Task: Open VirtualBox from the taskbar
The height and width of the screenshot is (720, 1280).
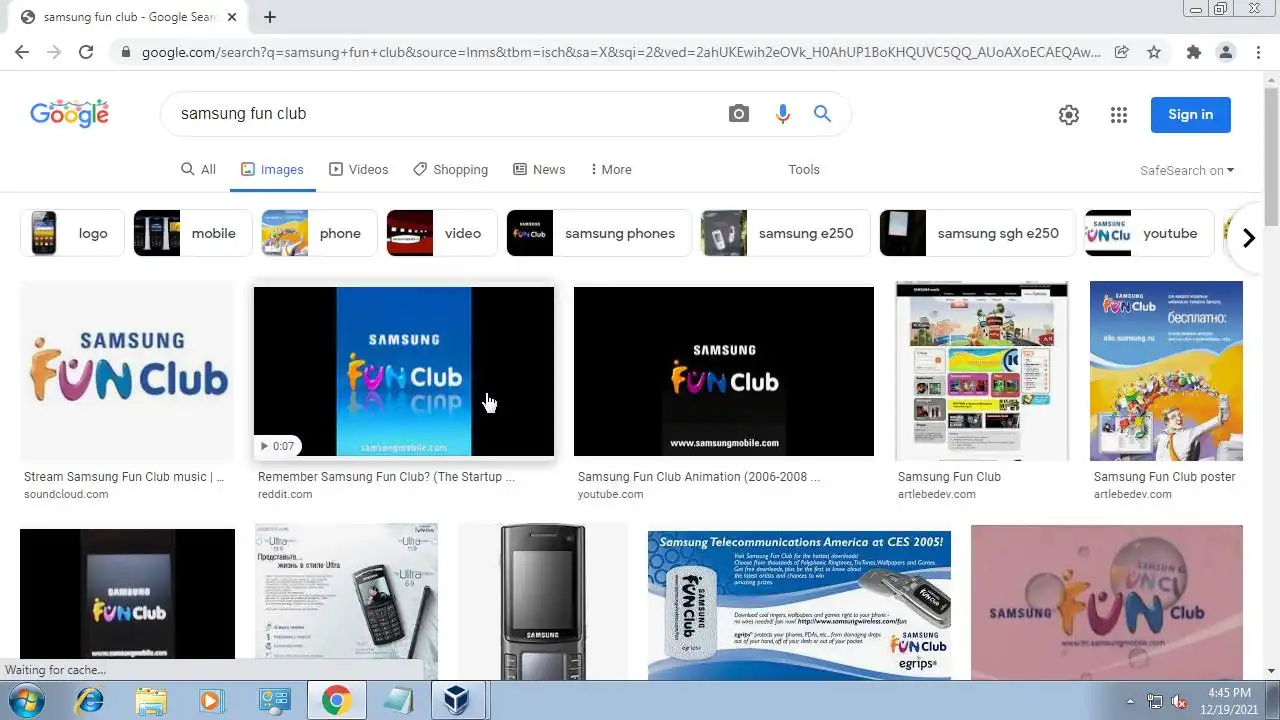Action: tap(457, 701)
